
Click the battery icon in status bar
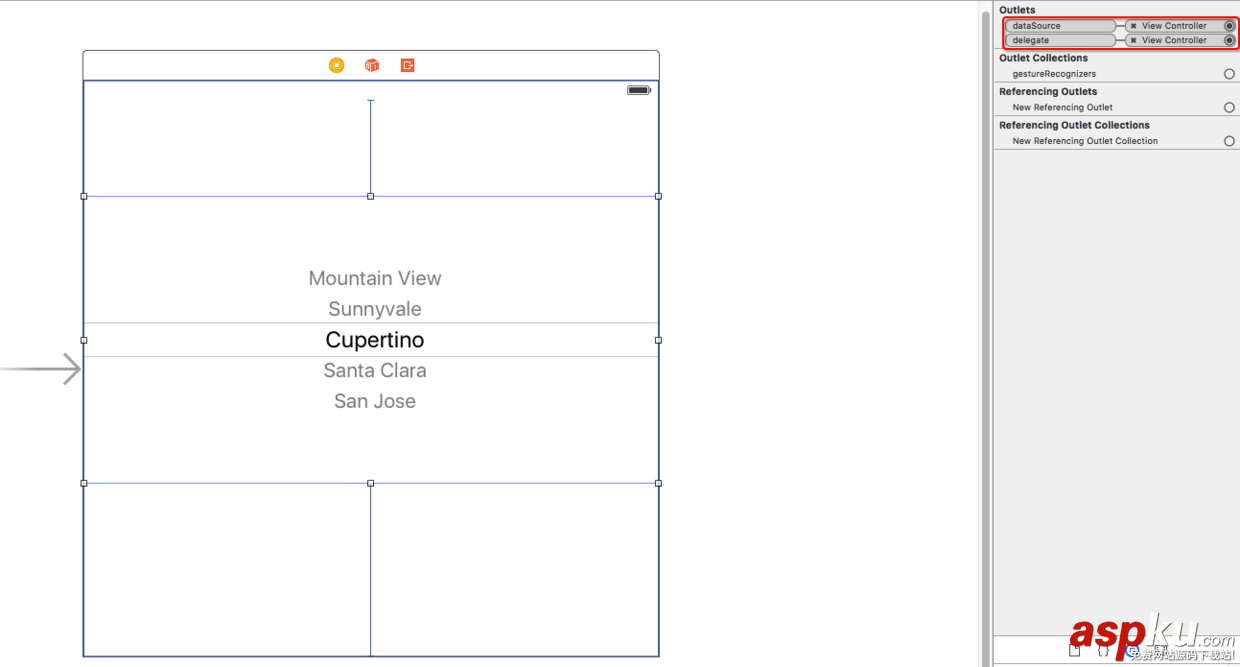click(x=638, y=90)
